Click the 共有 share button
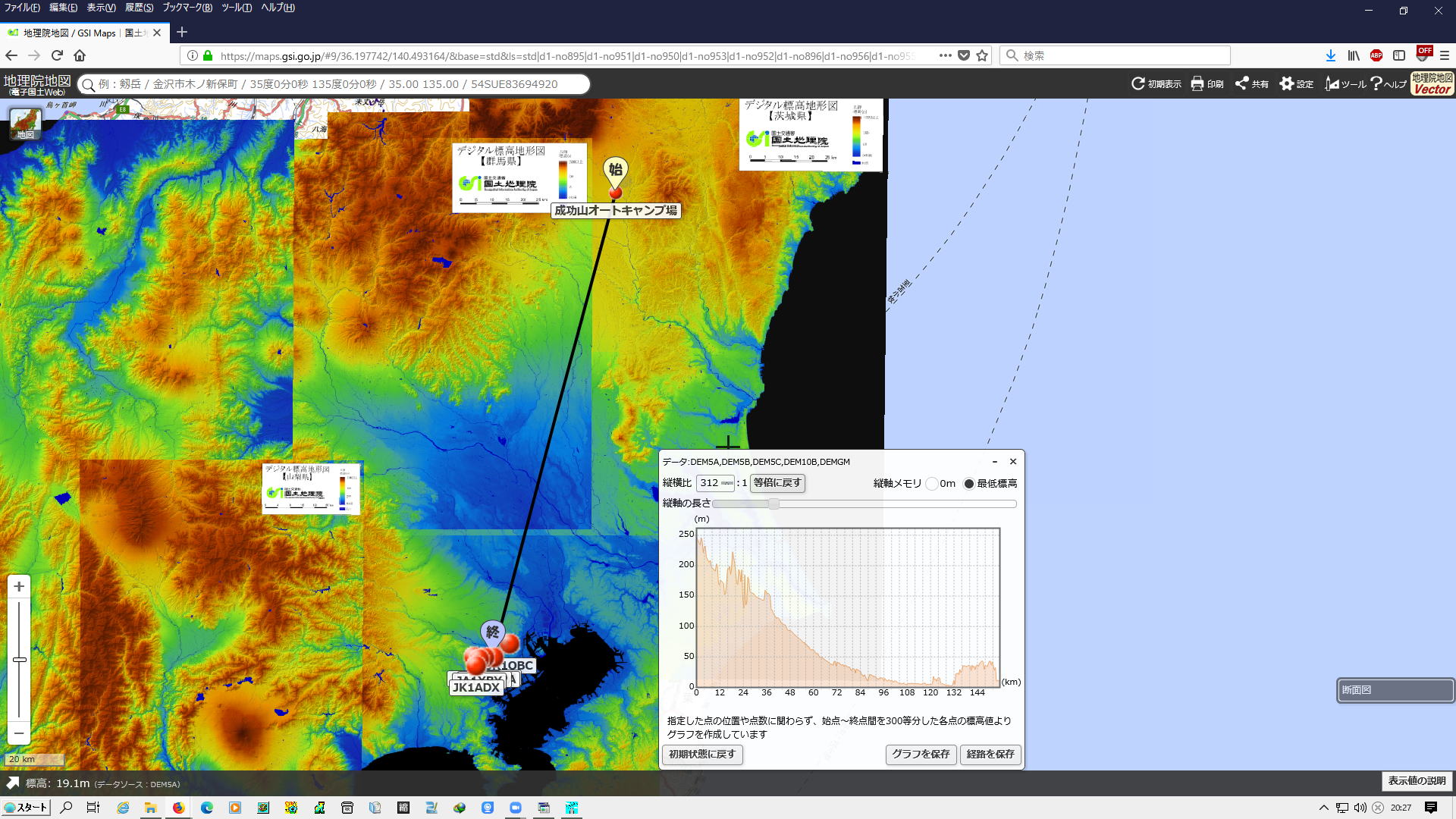The image size is (1456, 819). (x=1252, y=84)
